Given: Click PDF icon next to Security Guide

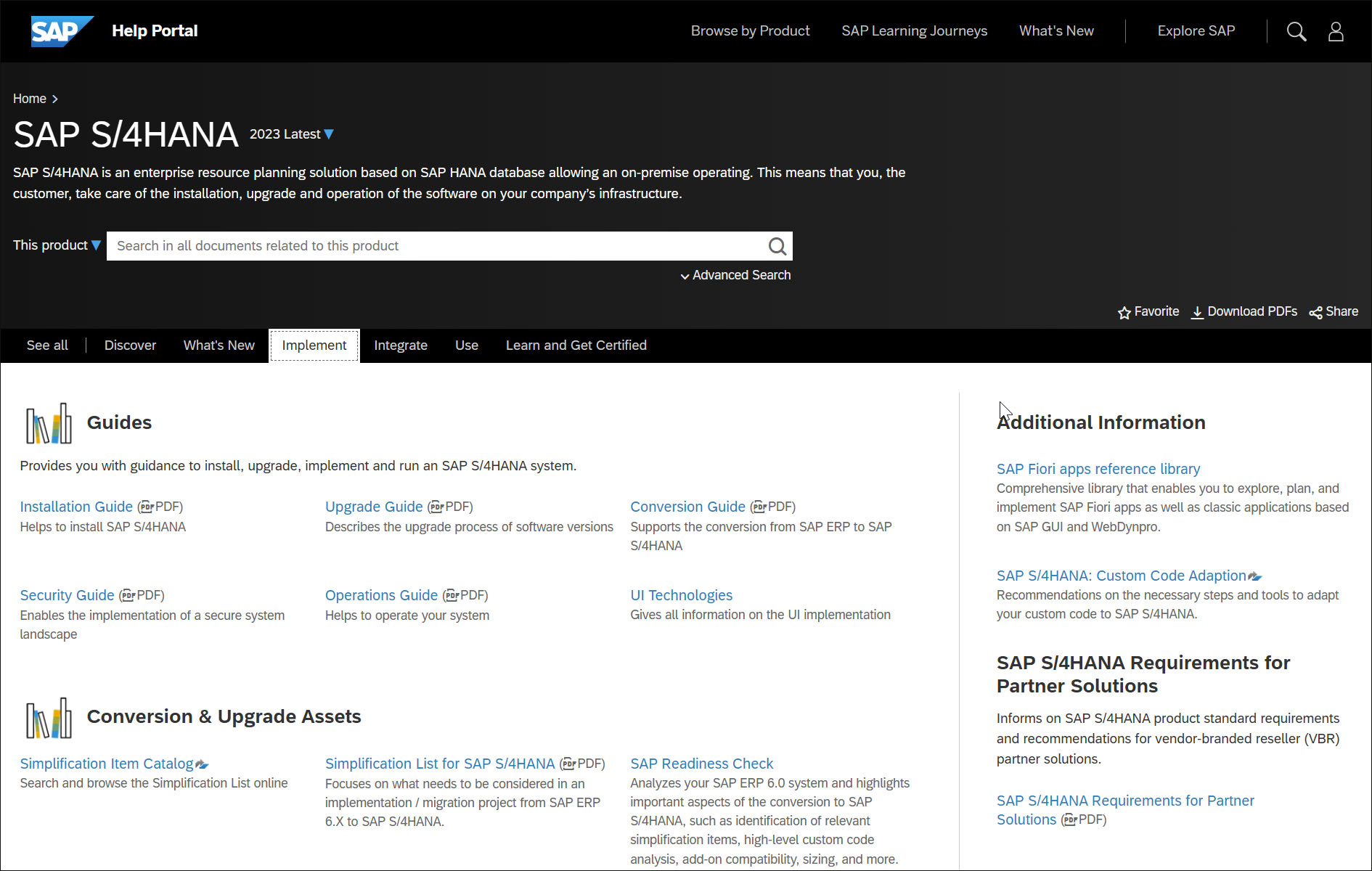Looking at the screenshot, I should point(128,595).
